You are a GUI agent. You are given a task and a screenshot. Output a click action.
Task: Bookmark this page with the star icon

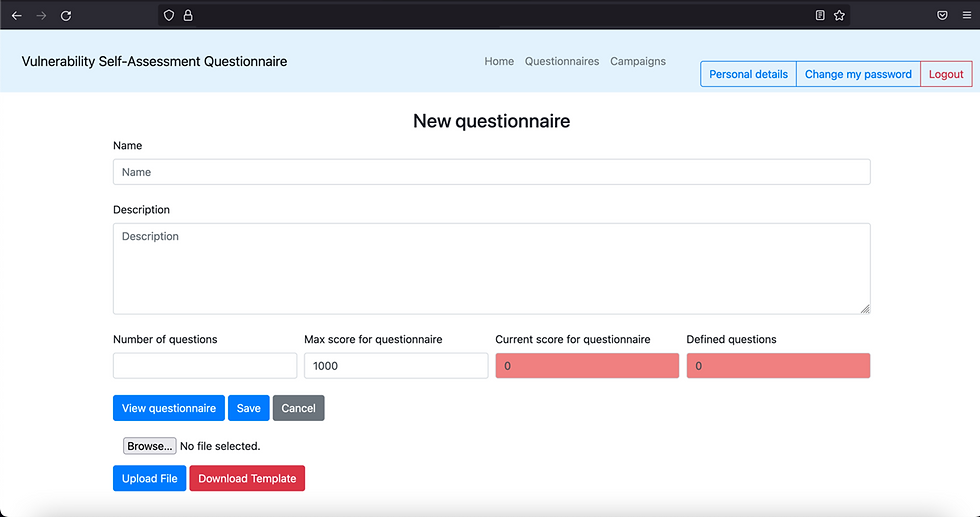pos(839,16)
